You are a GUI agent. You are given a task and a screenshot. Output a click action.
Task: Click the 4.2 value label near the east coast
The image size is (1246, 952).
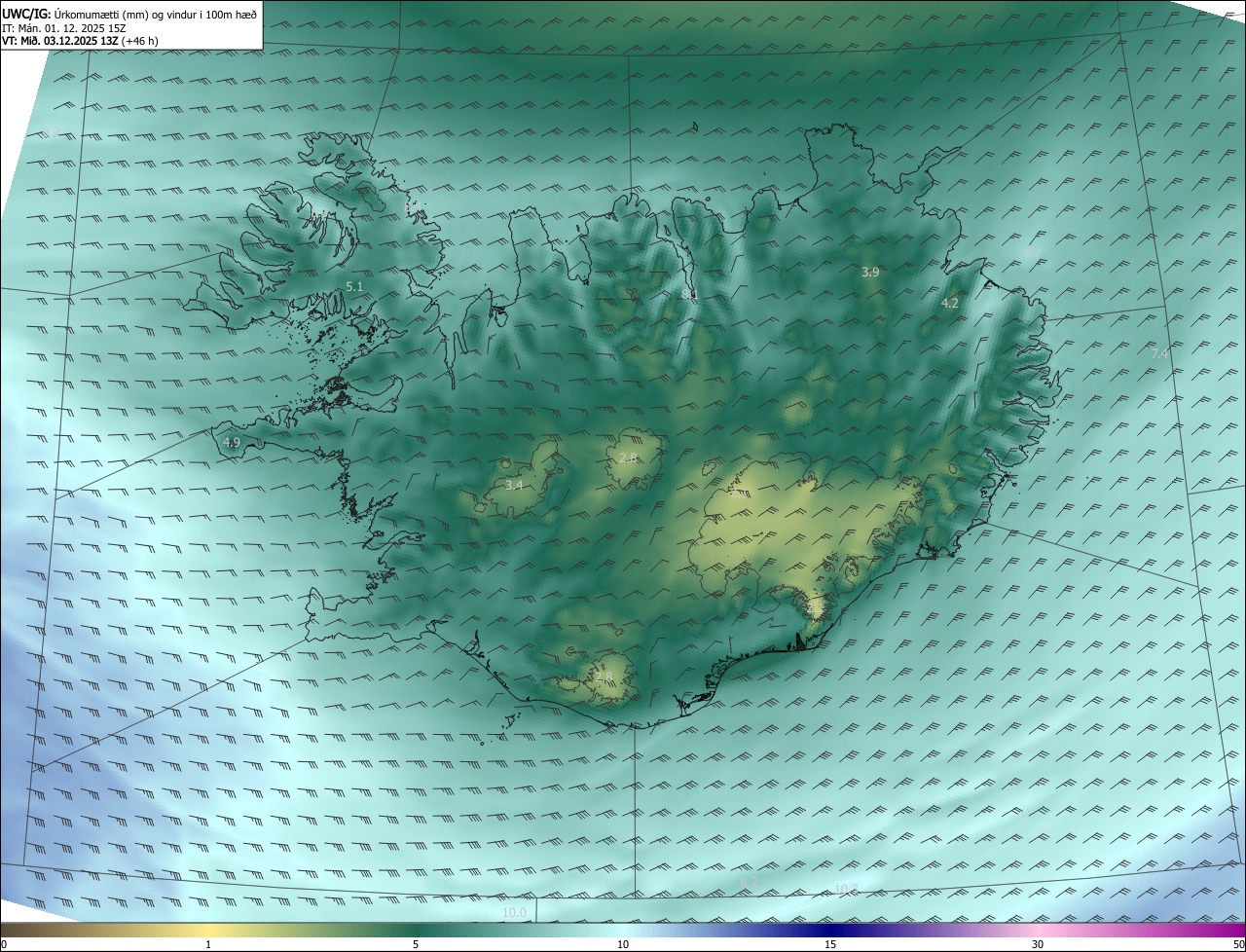pos(950,303)
